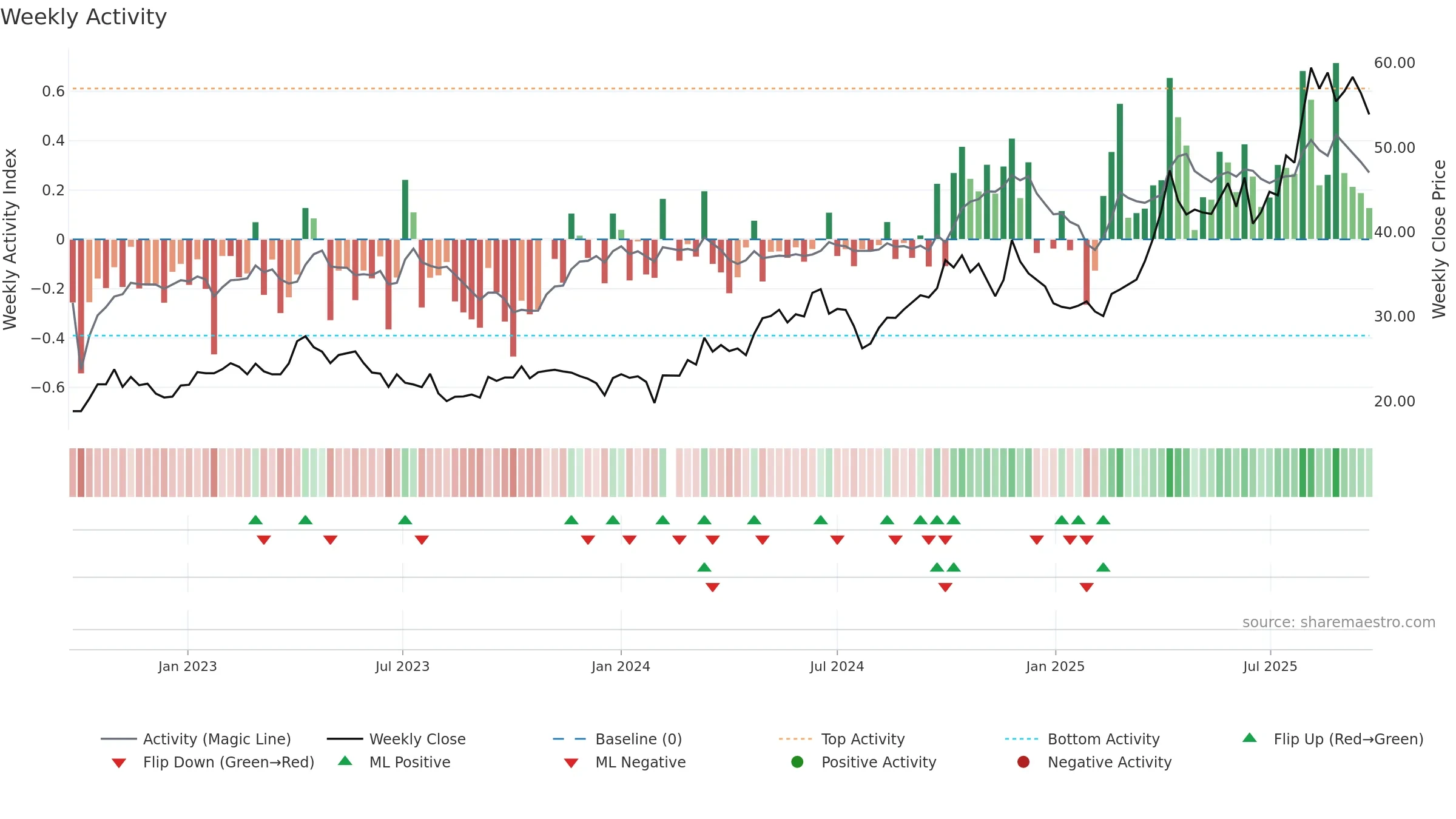Click the 20.00 price axis label
This screenshot has height=819, width=1456.
tap(1394, 401)
